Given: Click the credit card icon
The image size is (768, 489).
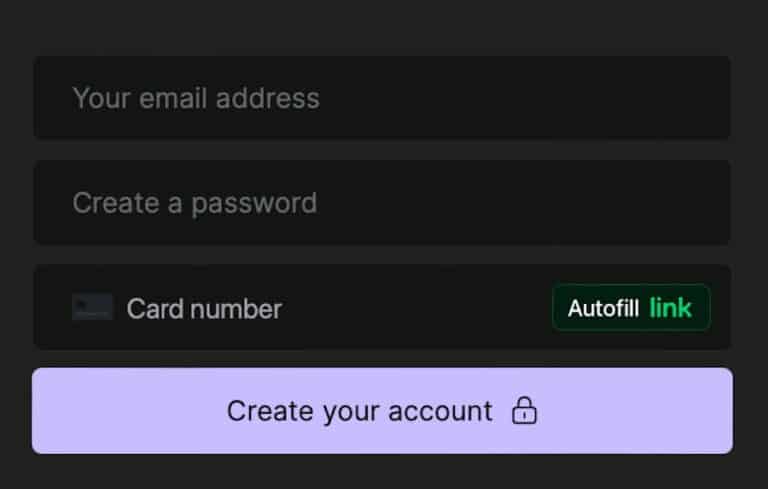Looking at the screenshot, I should (92, 308).
